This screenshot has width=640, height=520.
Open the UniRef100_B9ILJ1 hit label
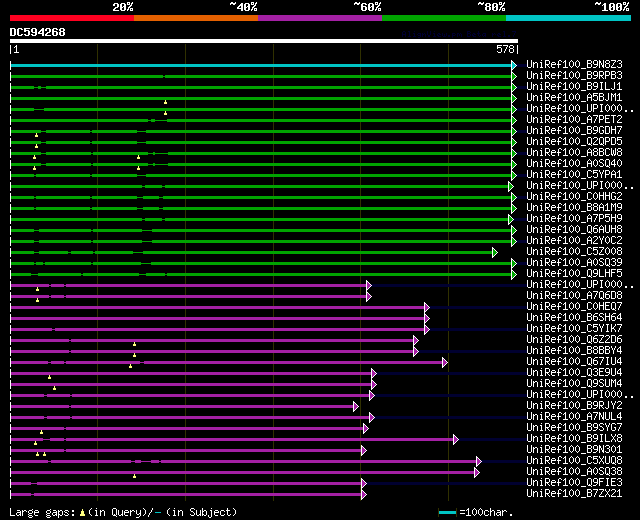[574, 87]
